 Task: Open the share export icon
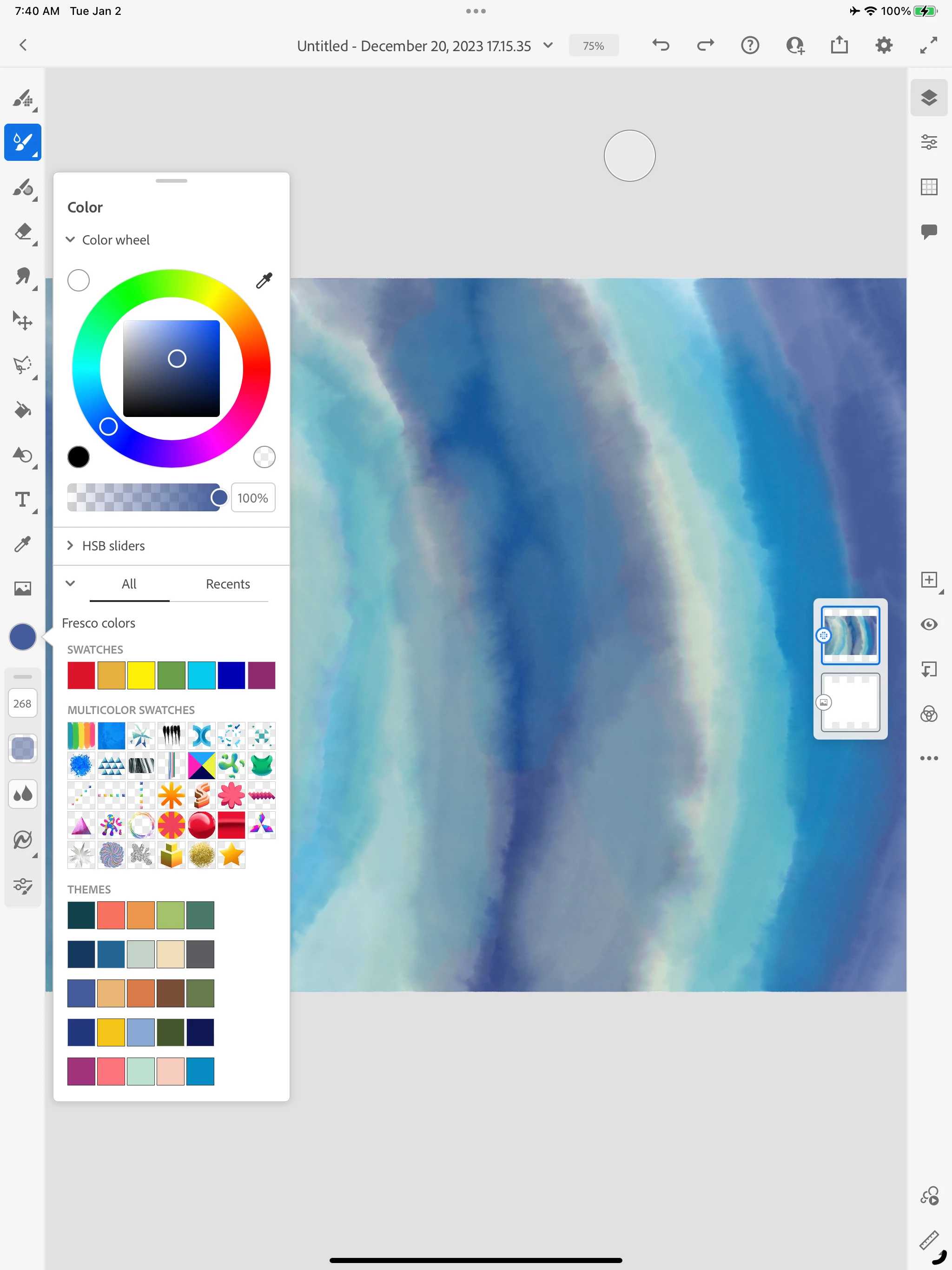(x=839, y=46)
